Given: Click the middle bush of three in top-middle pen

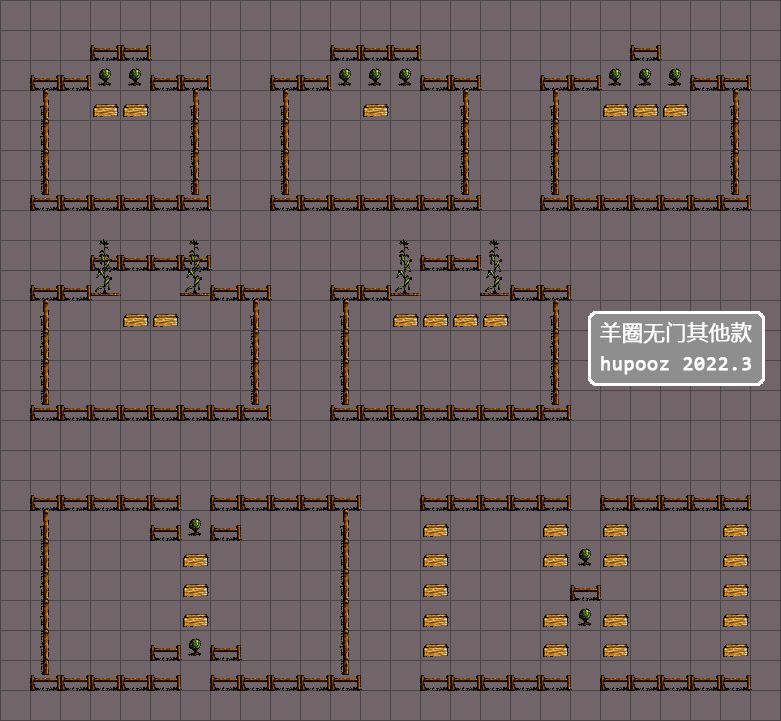Looking at the screenshot, I should pos(375,77).
